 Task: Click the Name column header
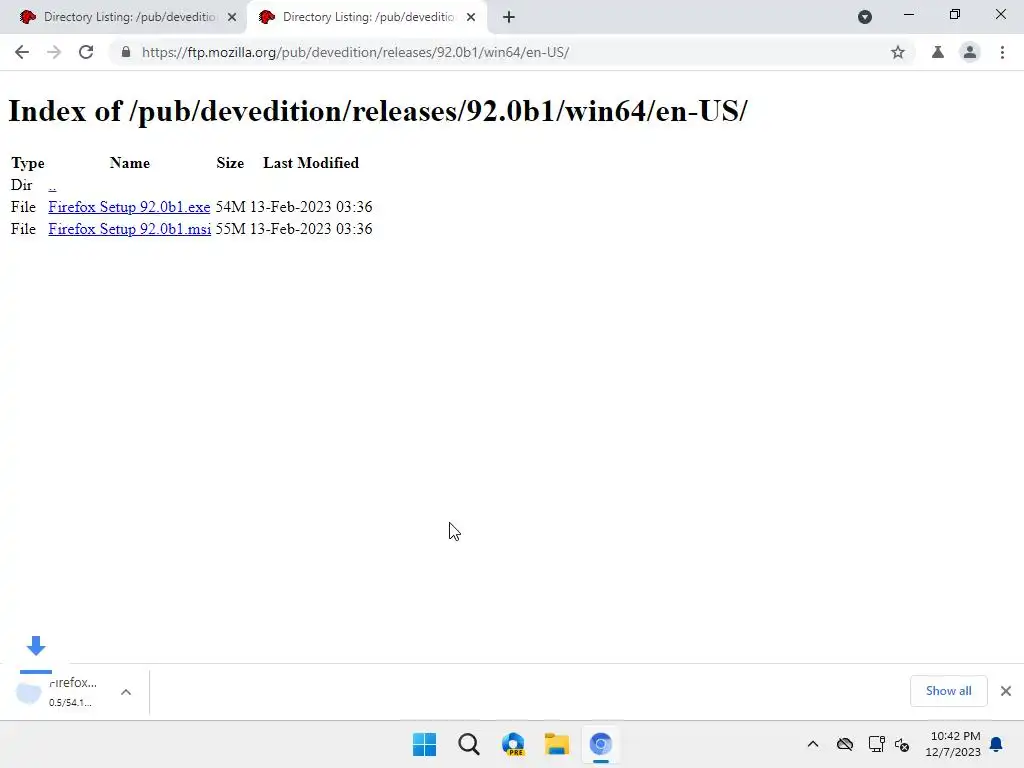coord(130,163)
